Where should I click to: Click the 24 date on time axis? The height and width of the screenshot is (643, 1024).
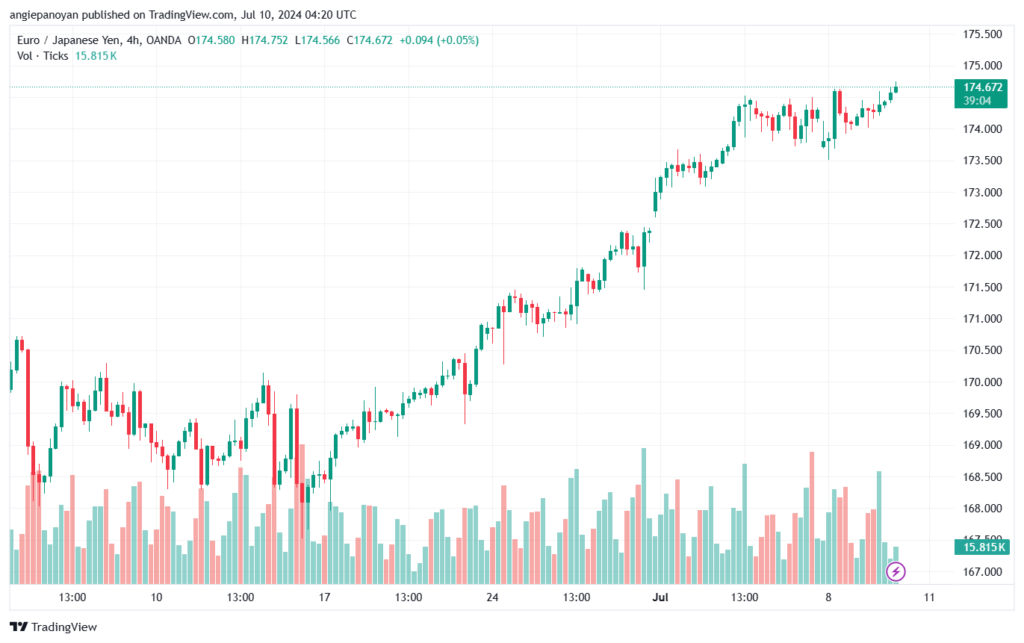[492, 597]
